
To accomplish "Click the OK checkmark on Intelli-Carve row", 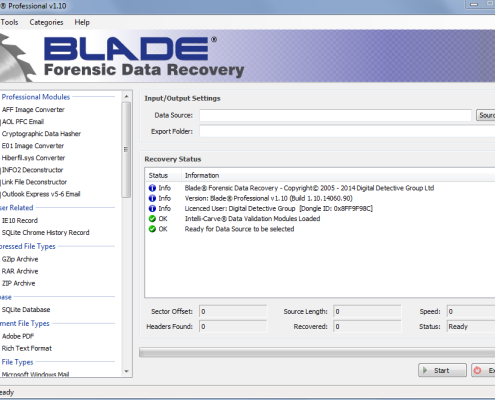I will 152,219.
